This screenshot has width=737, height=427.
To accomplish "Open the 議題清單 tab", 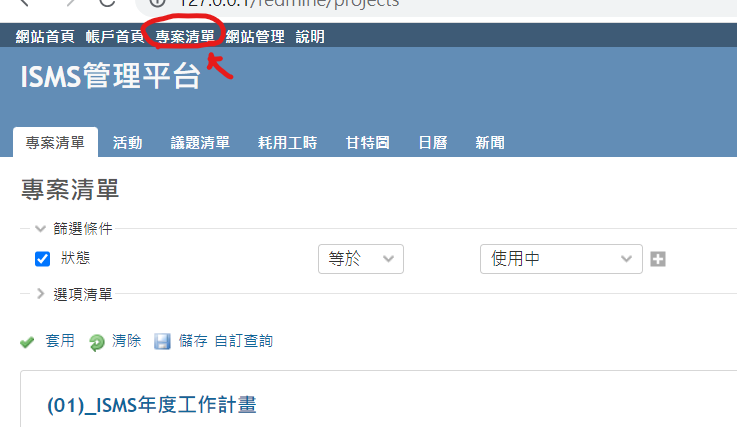I will [x=200, y=142].
